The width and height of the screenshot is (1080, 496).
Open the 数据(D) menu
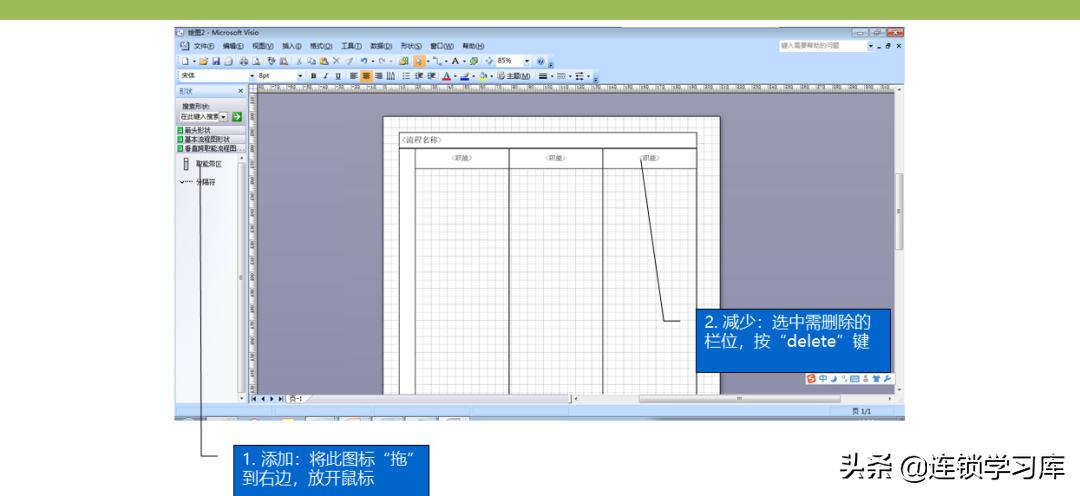pyautogui.click(x=381, y=46)
